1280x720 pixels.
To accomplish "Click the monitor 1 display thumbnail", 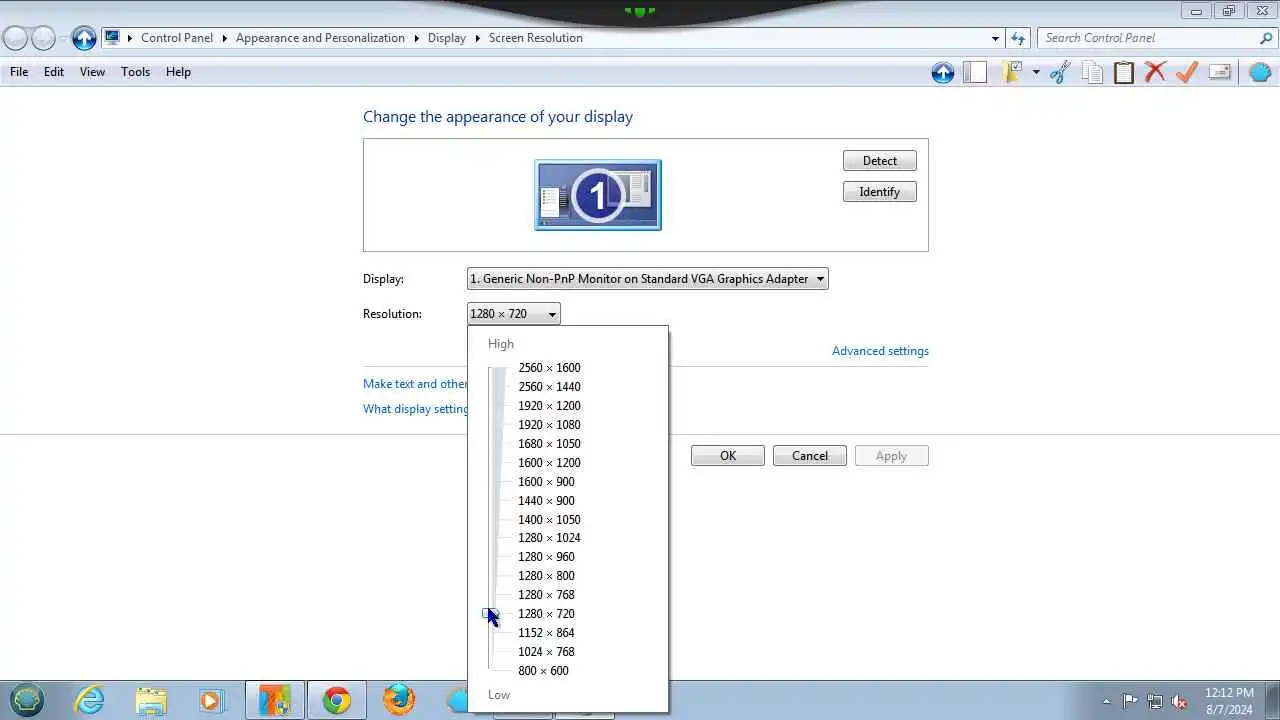I will 598,195.
